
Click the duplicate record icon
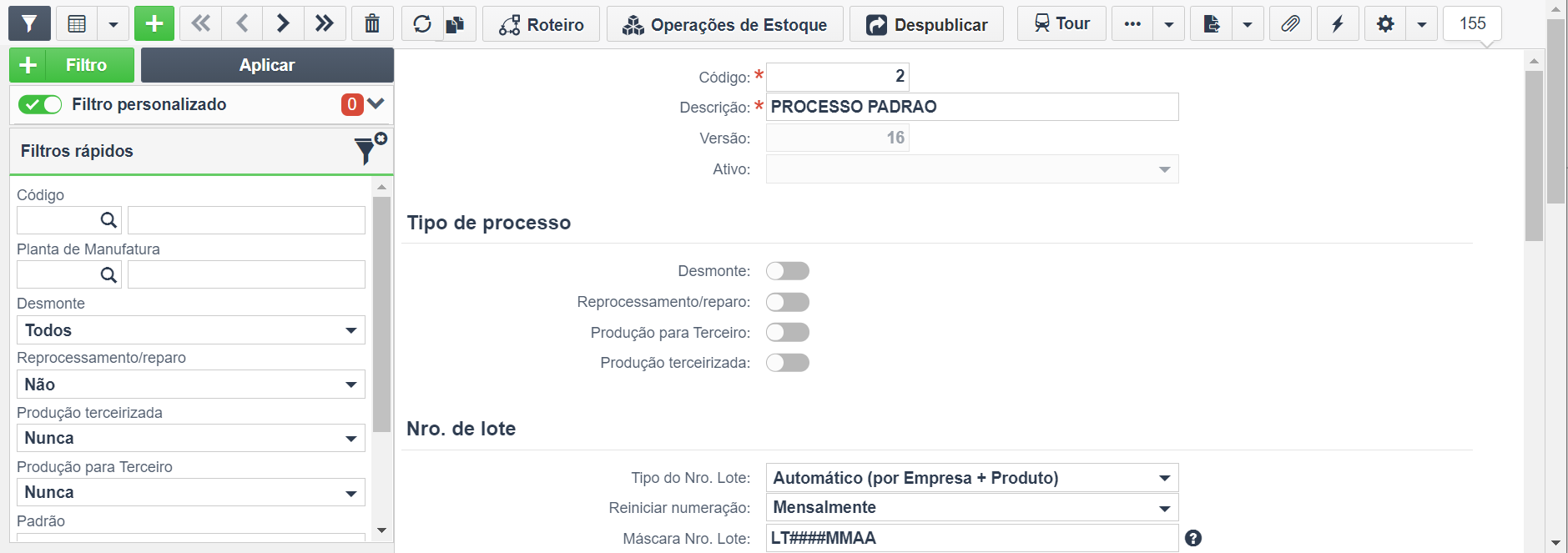(x=456, y=24)
